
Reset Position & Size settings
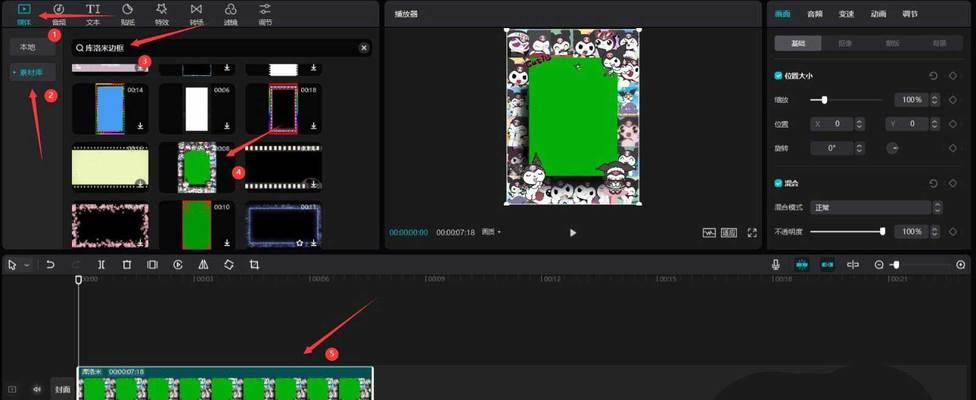pos(933,76)
